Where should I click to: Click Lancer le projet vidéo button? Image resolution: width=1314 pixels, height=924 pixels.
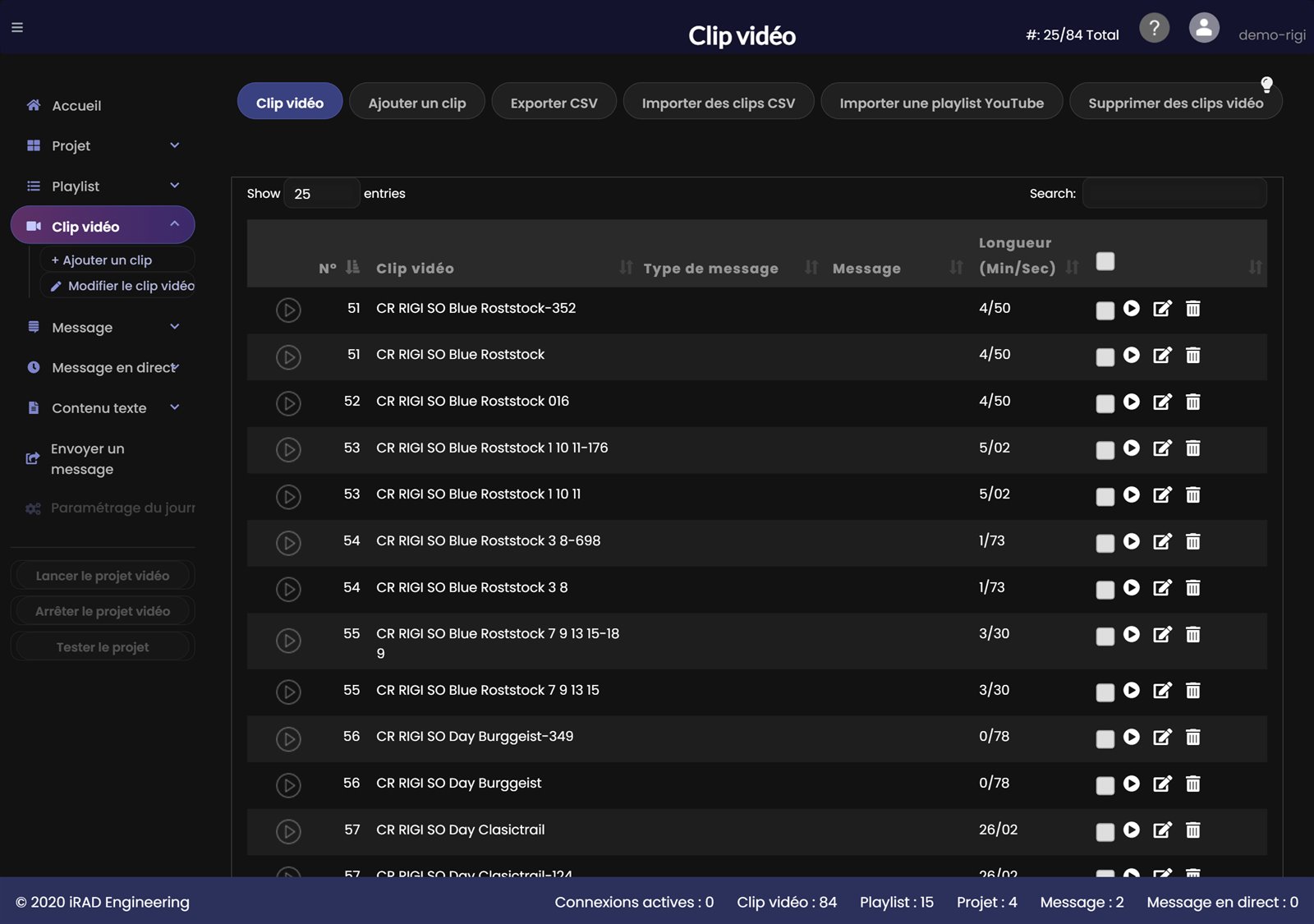tap(103, 576)
